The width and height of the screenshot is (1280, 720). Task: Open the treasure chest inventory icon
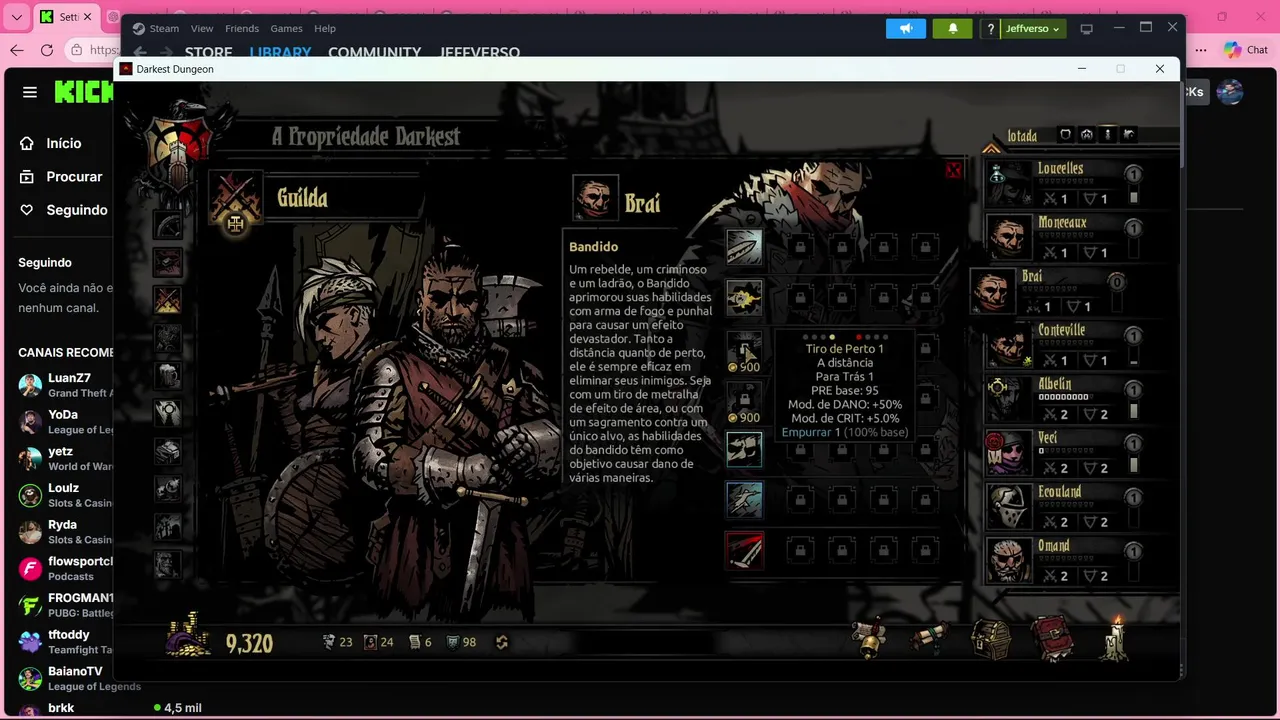[x=991, y=638]
